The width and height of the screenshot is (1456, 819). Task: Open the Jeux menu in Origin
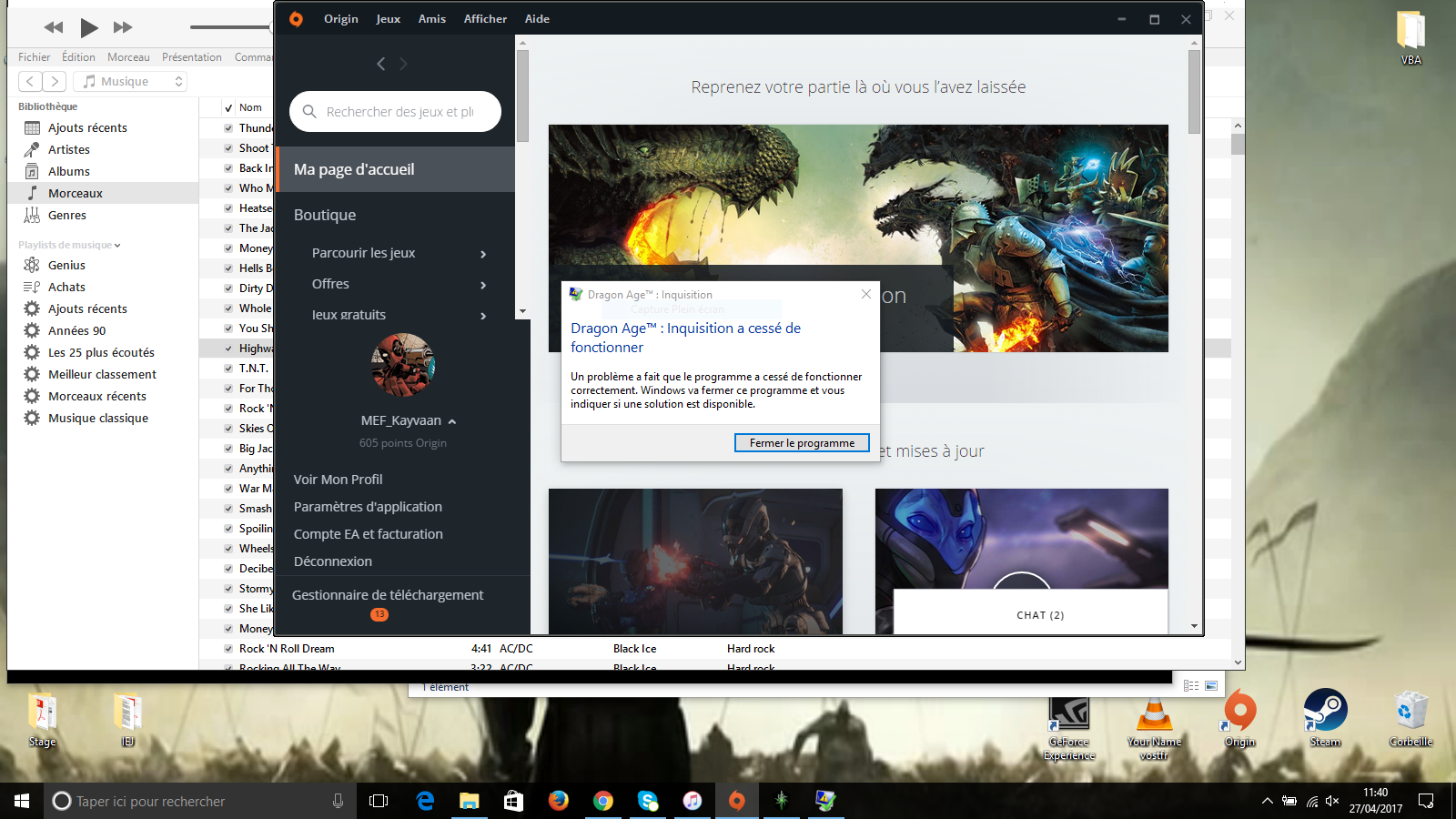[388, 19]
